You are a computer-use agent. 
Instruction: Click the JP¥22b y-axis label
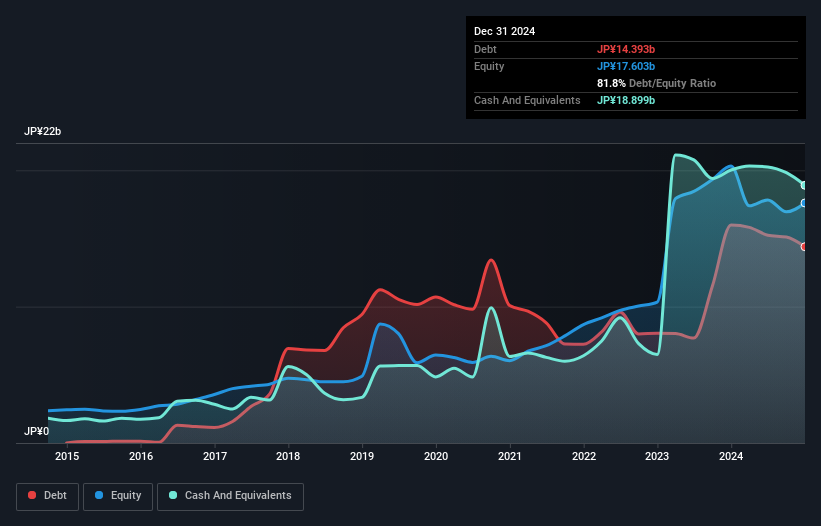coord(42,131)
